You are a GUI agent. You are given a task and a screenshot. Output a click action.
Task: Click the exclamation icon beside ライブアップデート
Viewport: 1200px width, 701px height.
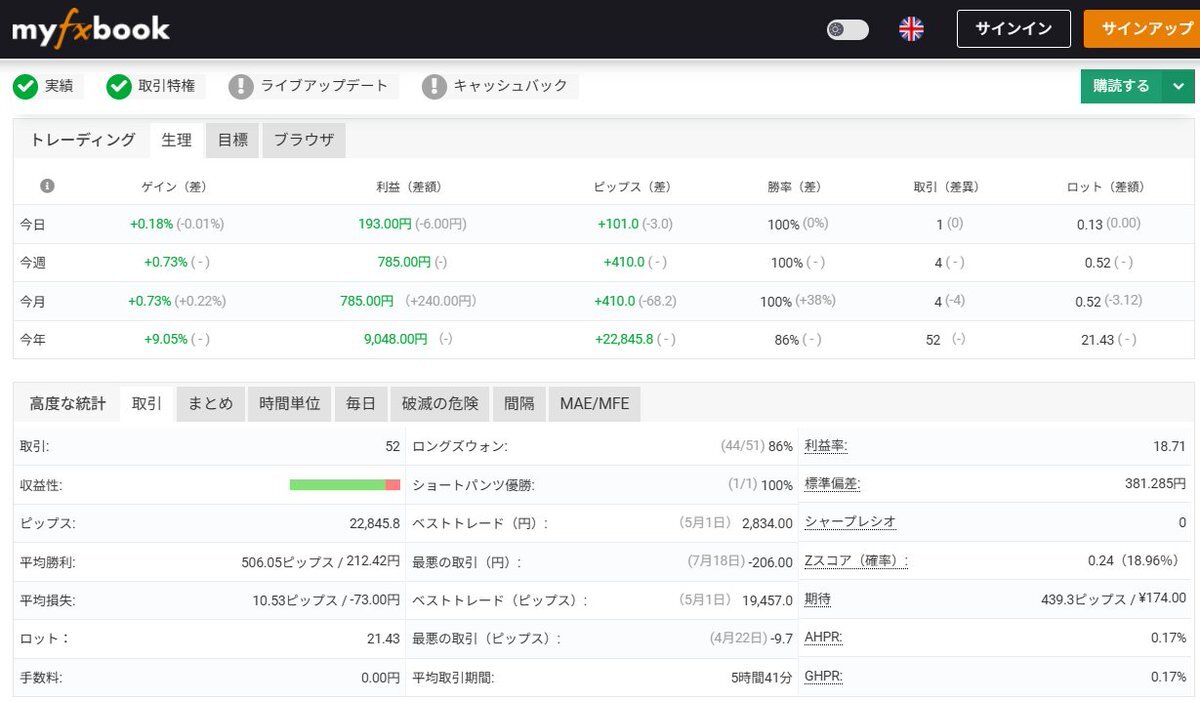241,87
